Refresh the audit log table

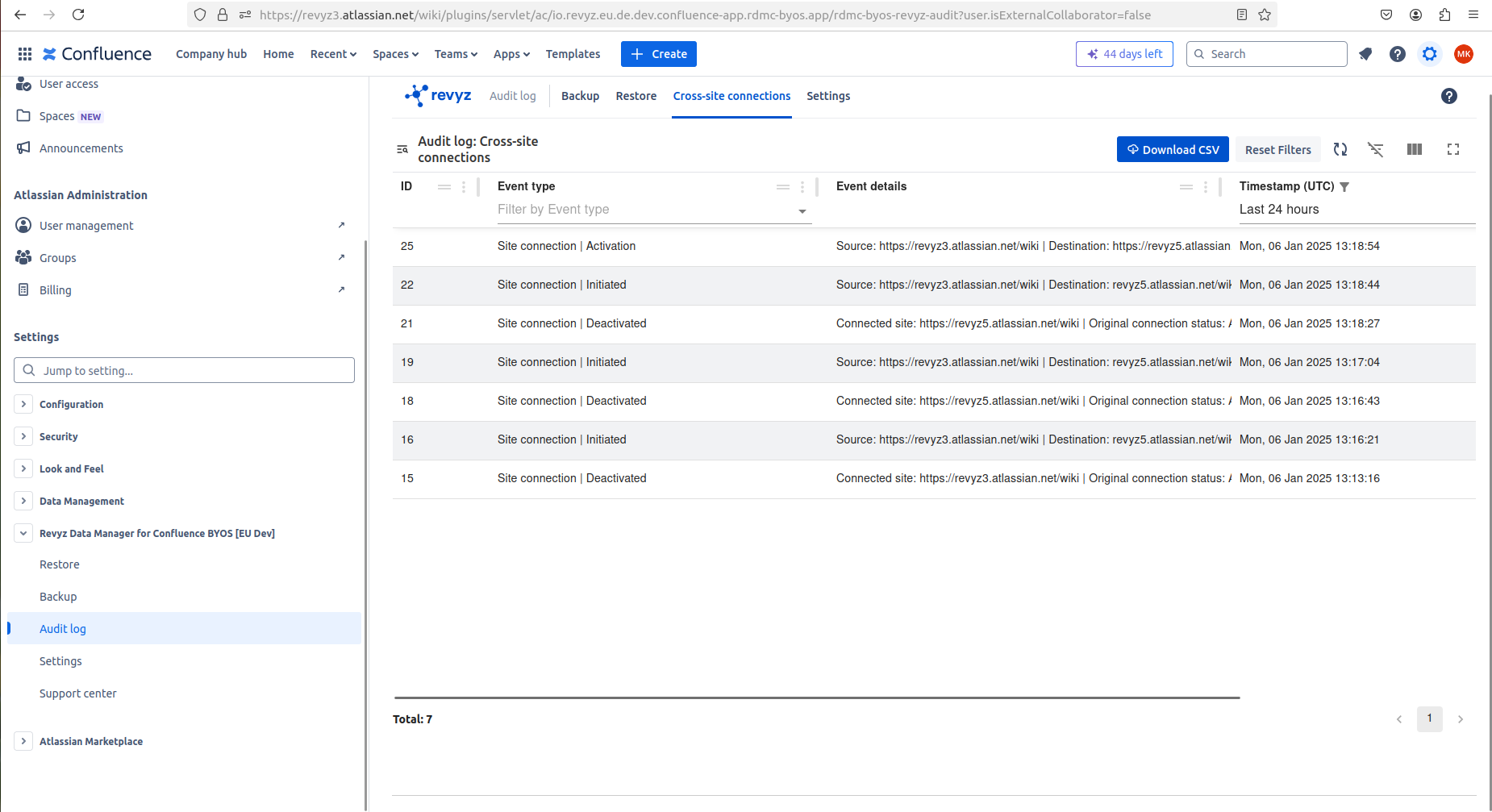click(x=1340, y=149)
